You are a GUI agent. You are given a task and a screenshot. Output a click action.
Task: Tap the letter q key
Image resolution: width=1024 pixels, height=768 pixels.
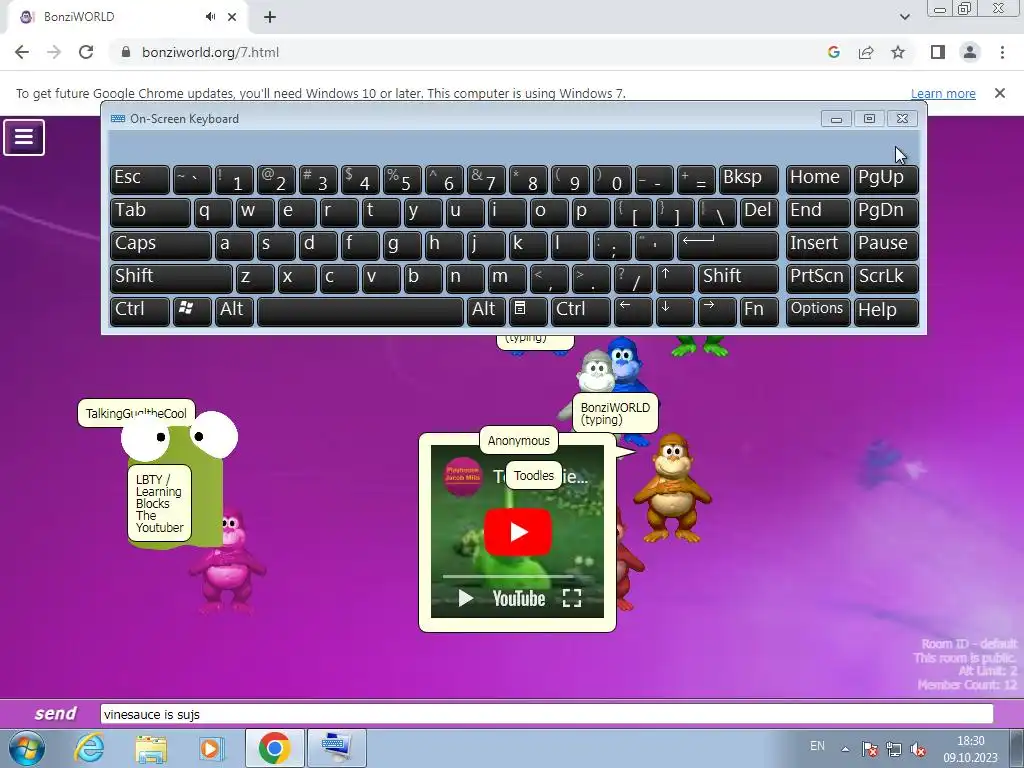tap(213, 212)
